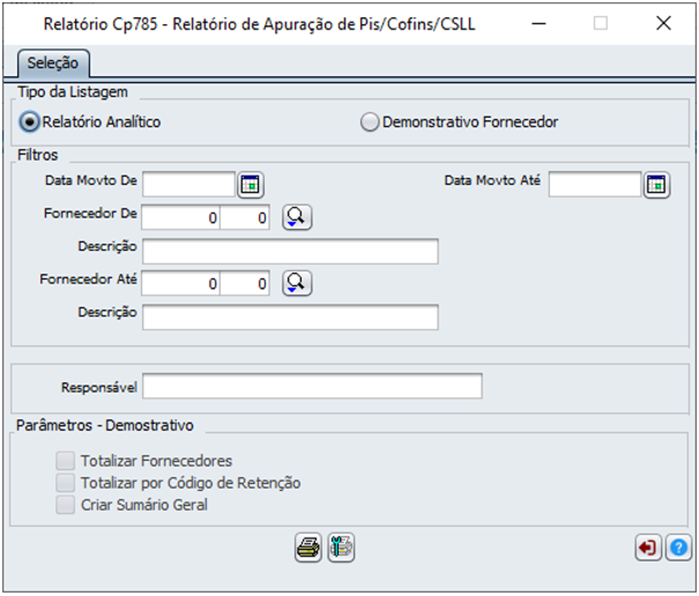Screen dimensions: 699x596
Task: Search supplier for Fornecedor De
Action: click(297, 217)
